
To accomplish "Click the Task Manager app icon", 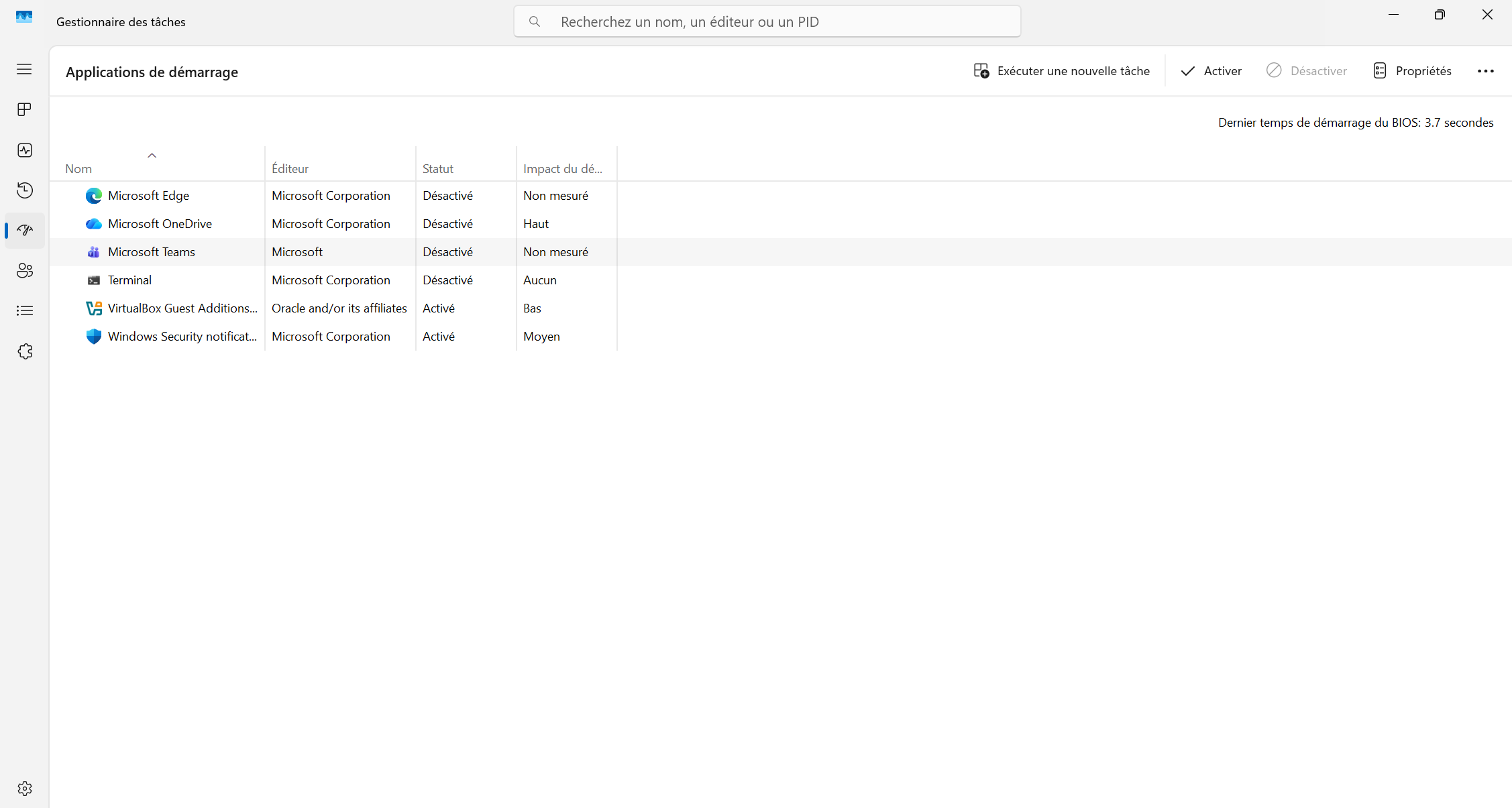I will [x=24, y=17].
